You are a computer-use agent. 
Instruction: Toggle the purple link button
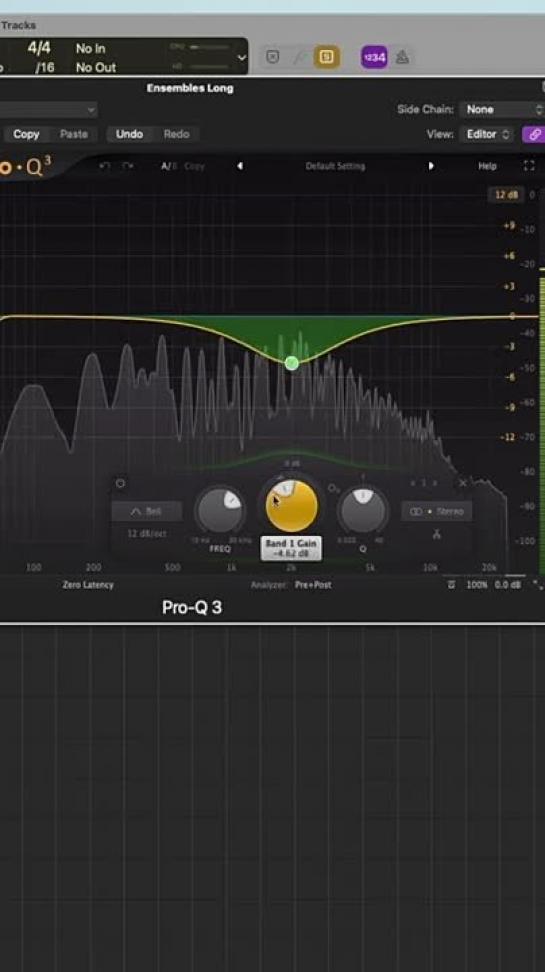[533, 134]
